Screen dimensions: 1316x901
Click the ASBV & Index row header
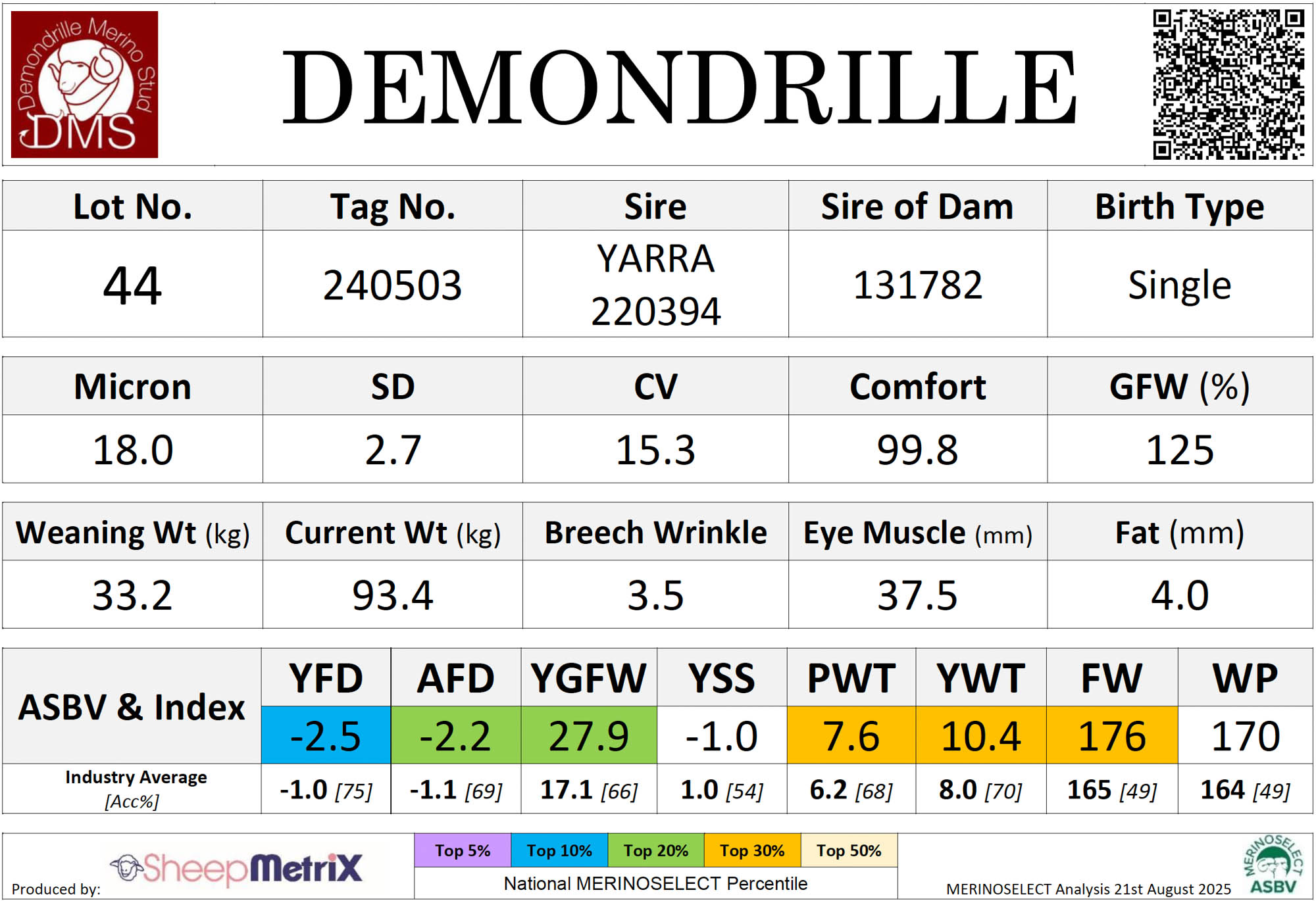click(132, 707)
